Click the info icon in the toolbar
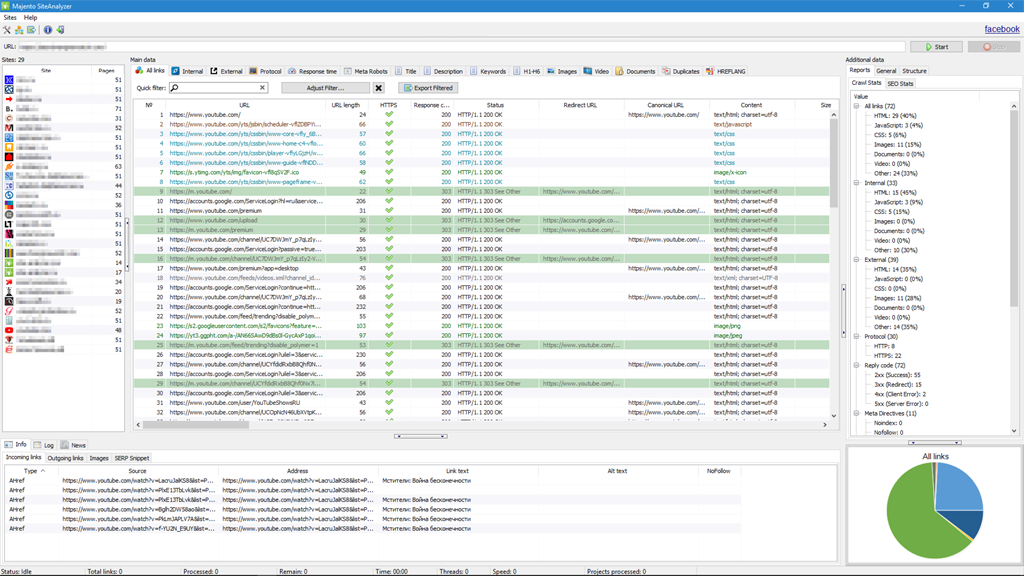This screenshot has width=1024, height=576. (x=49, y=30)
